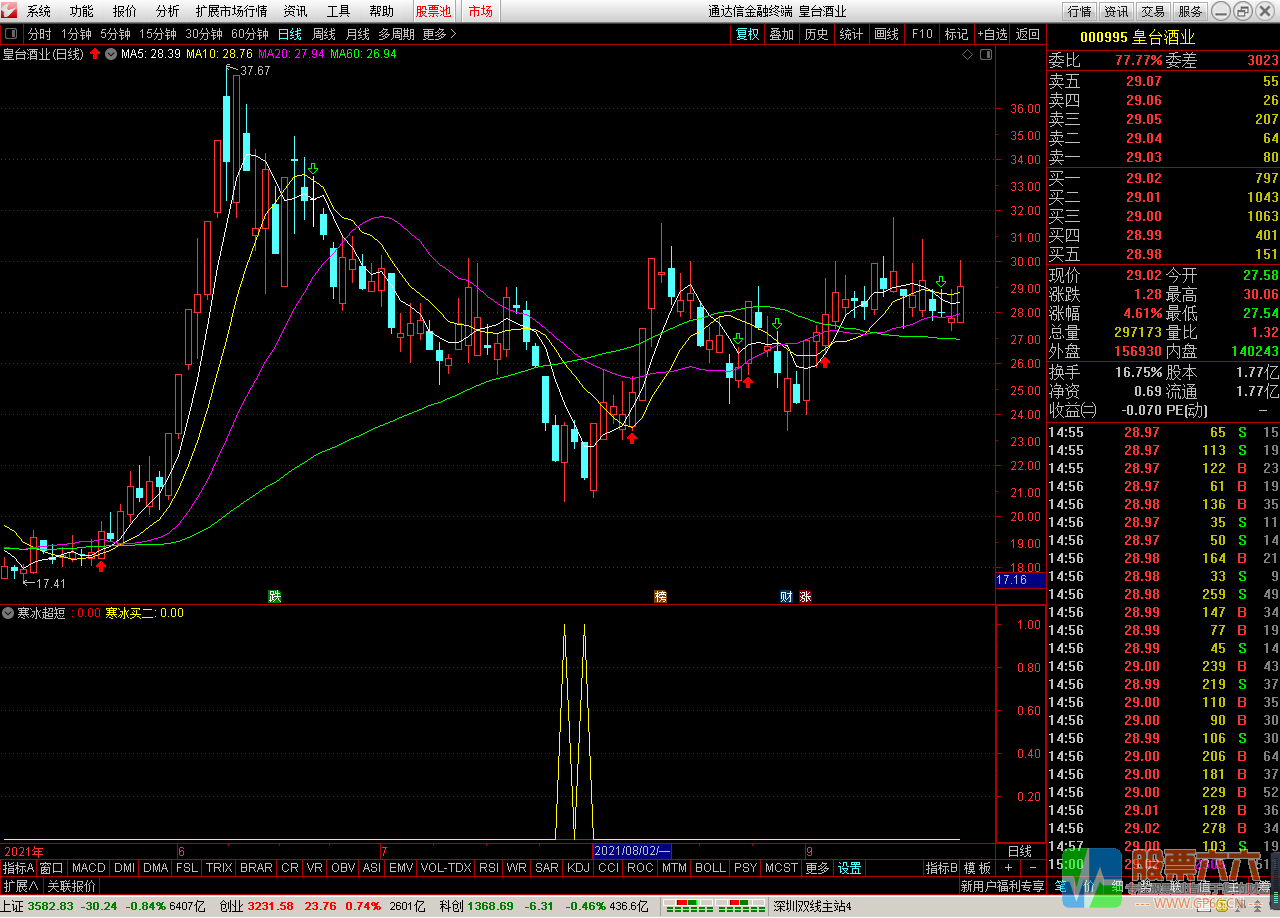Click the 财 marker on the timeline
This screenshot has width=1280, height=918.
(787, 597)
